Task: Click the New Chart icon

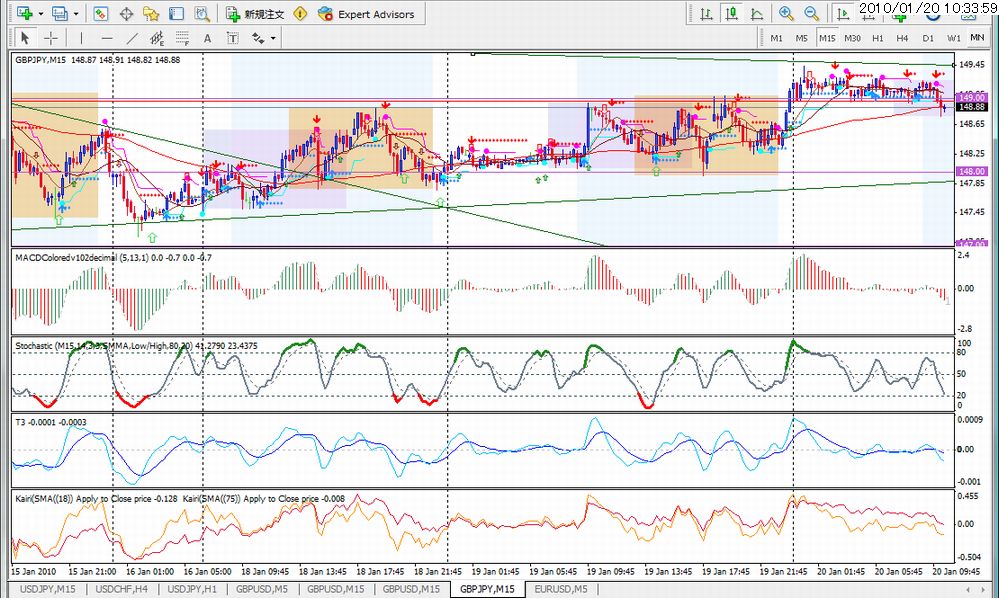Action: tap(25, 13)
